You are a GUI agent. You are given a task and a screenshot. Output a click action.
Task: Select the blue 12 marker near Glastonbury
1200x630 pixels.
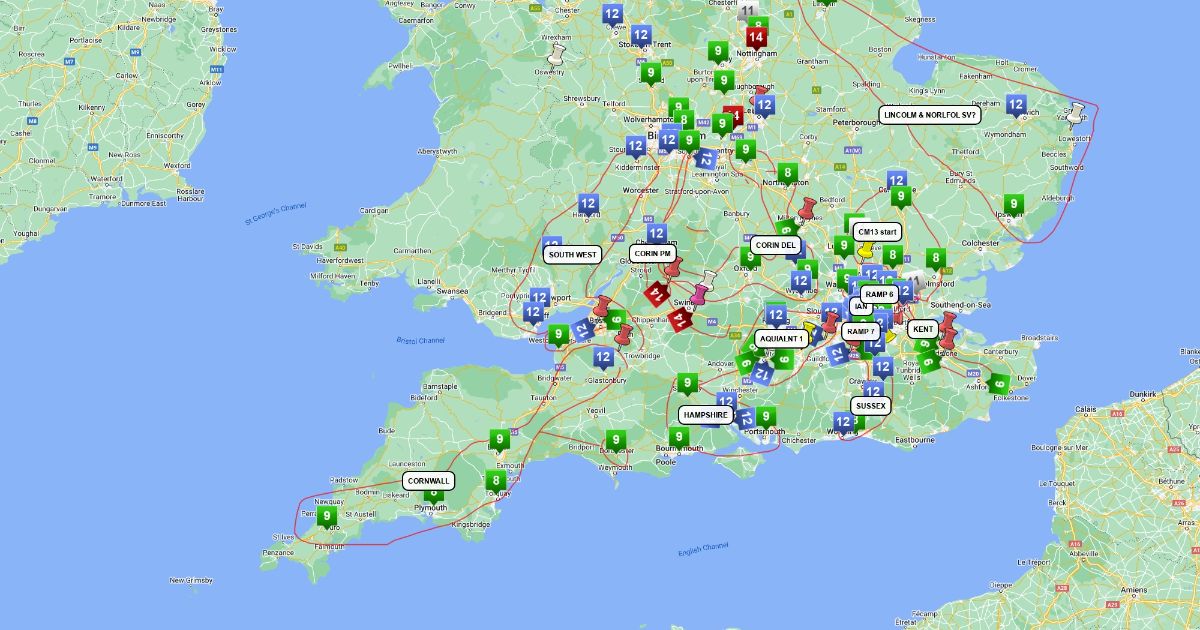(603, 358)
